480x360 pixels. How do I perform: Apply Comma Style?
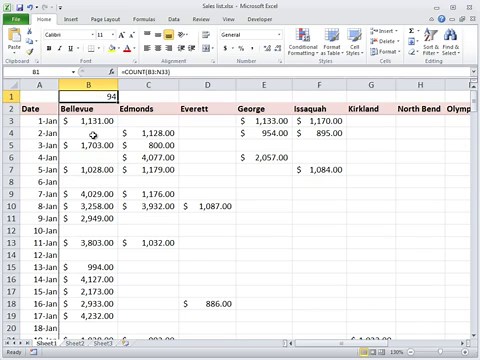[x=252, y=48]
